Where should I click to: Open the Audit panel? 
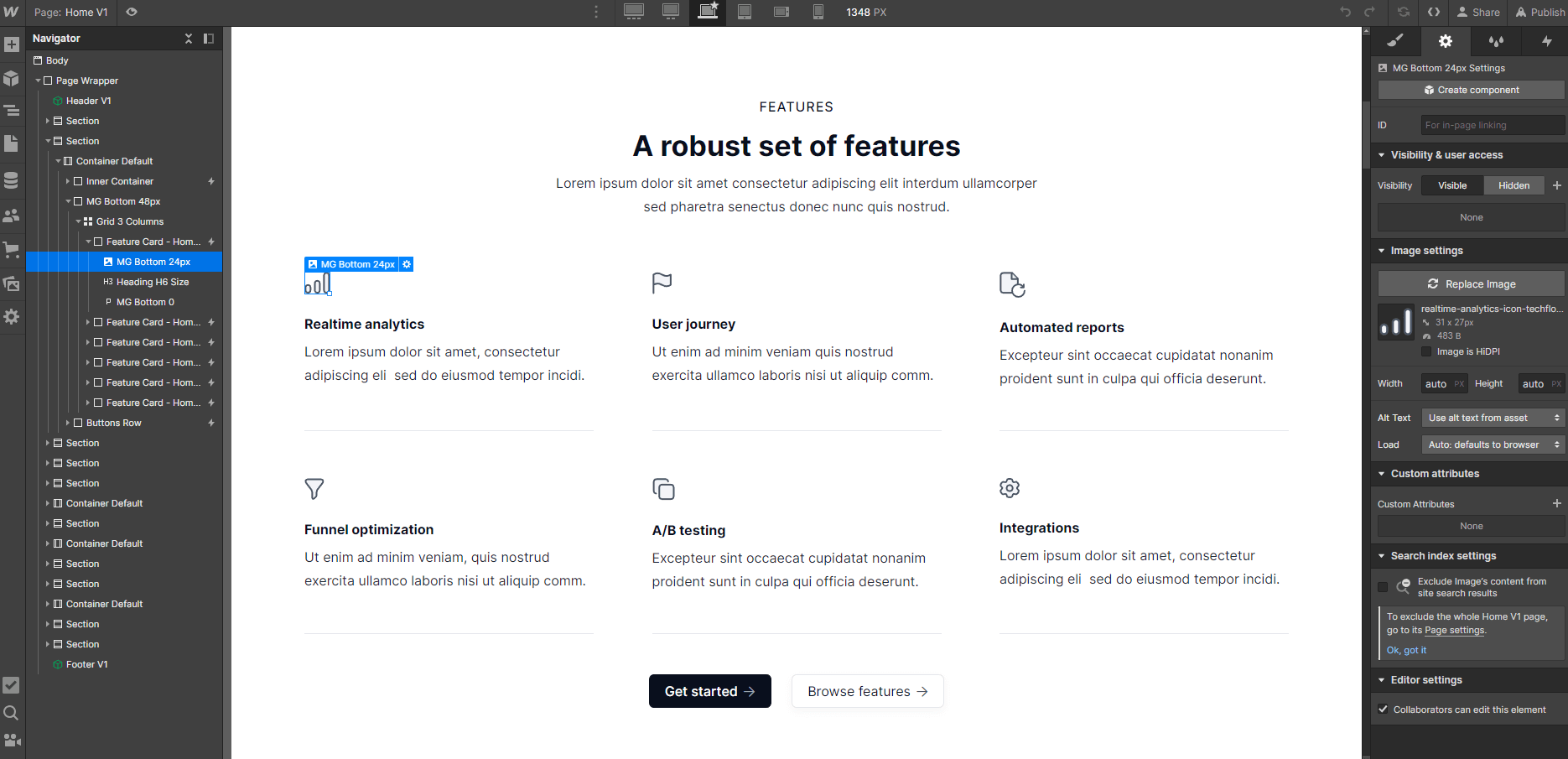click(13, 684)
